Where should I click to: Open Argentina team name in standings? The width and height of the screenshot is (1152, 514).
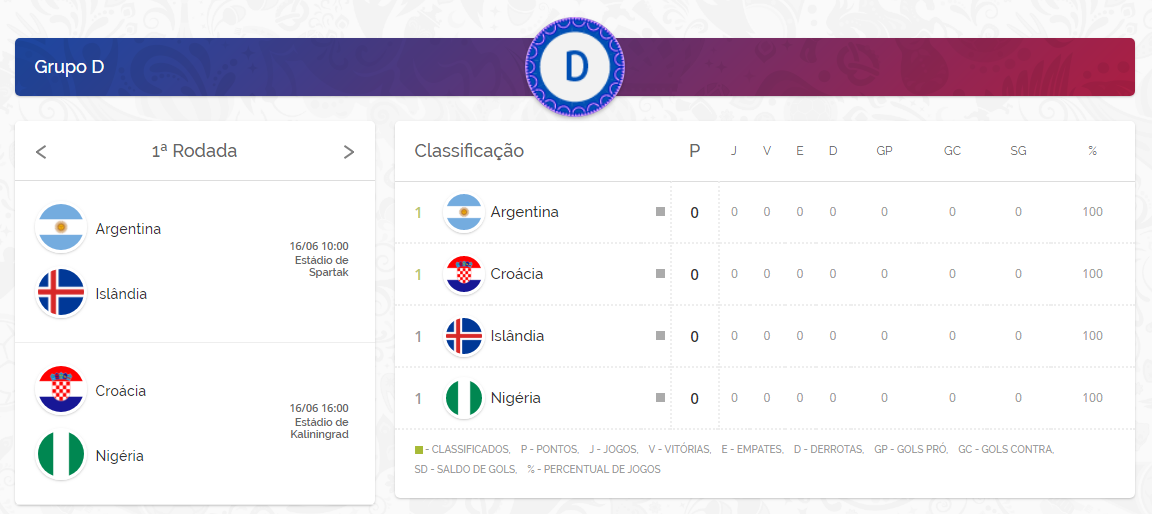pos(524,212)
